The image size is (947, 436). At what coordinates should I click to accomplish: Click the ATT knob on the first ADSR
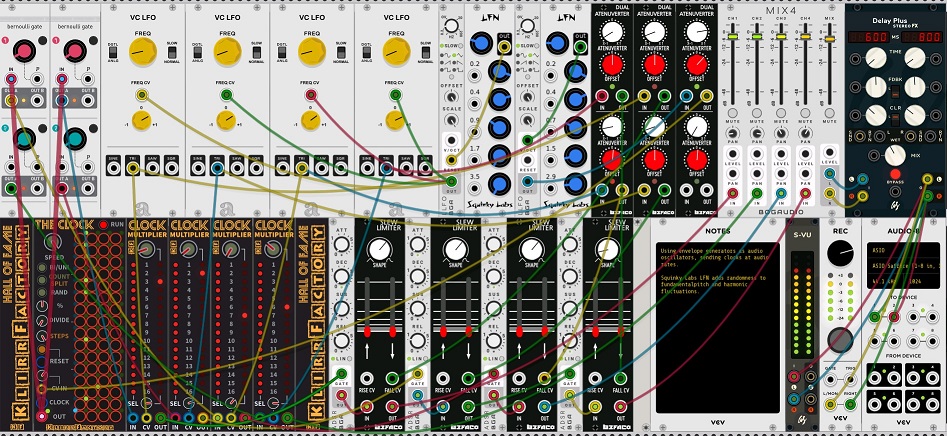pos(341,245)
